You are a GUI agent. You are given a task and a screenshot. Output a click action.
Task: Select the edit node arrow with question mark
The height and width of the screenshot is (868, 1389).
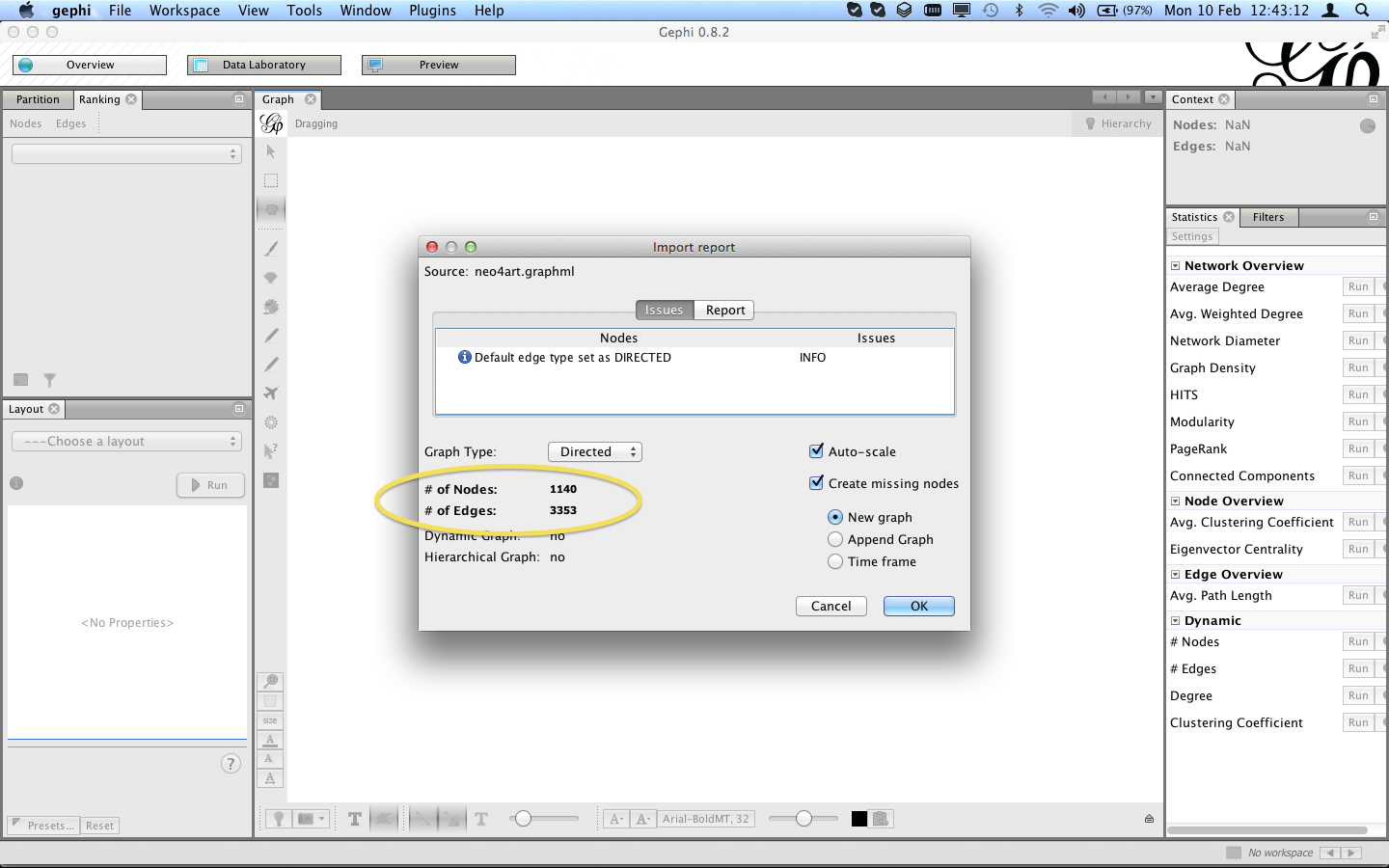point(271,450)
